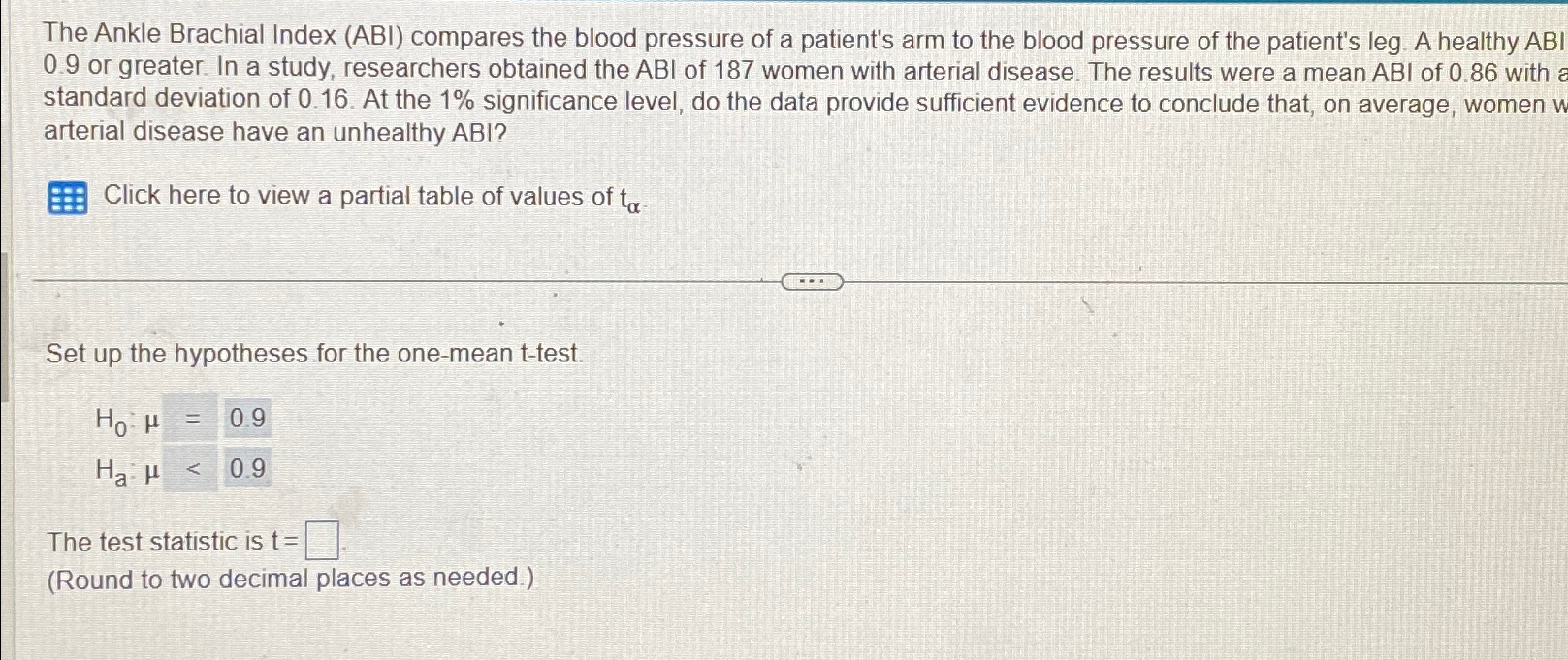Viewport: 1568px width, 660px height.
Task: Expand the ellipsis divider between sections
Action: click(811, 280)
